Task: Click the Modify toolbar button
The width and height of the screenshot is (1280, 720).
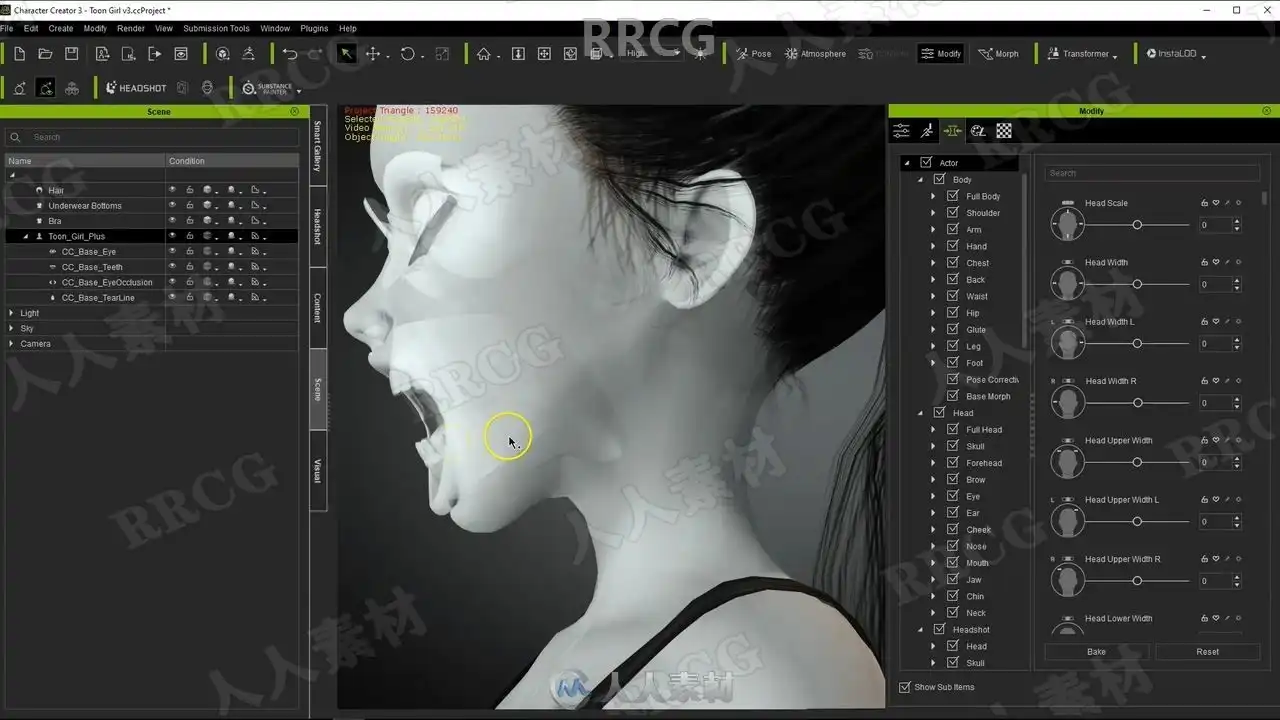Action: [x=941, y=54]
